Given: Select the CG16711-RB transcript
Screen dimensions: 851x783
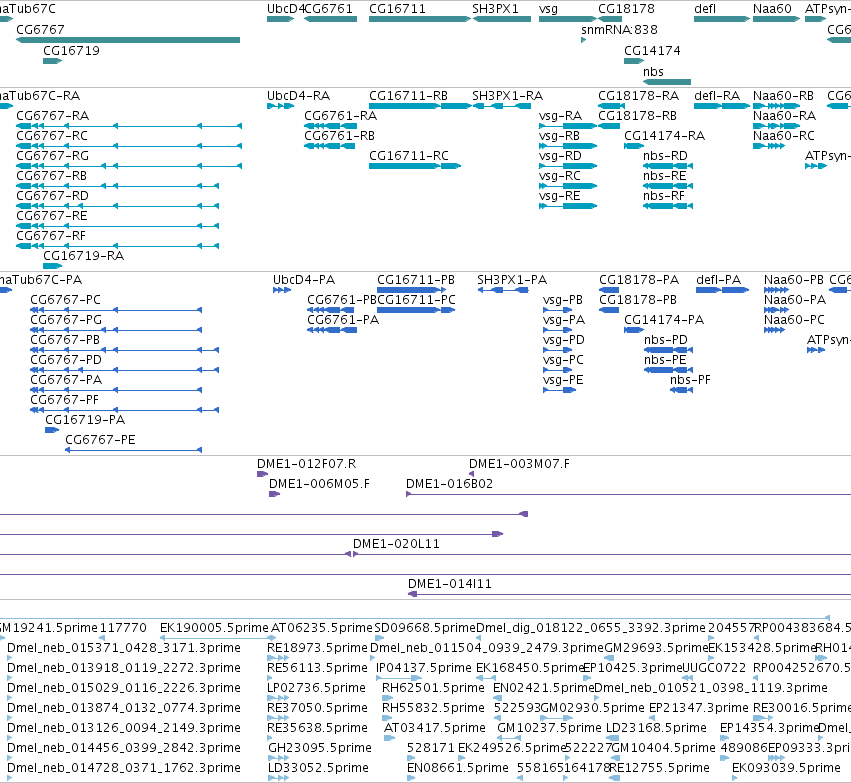Looking at the screenshot, I should point(420,106).
